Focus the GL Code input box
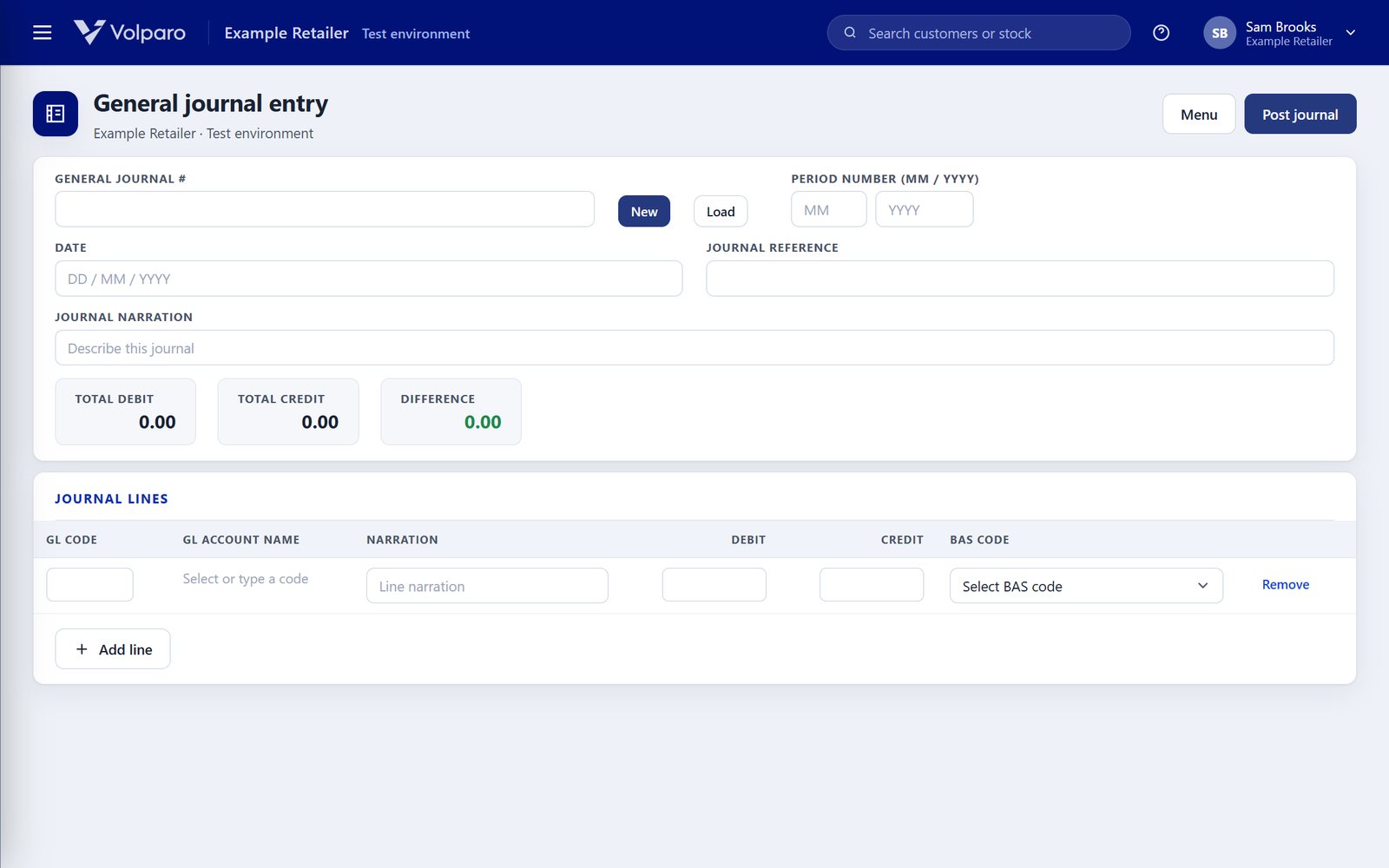Viewport: 1389px width, 868px height. coord(89,584)
